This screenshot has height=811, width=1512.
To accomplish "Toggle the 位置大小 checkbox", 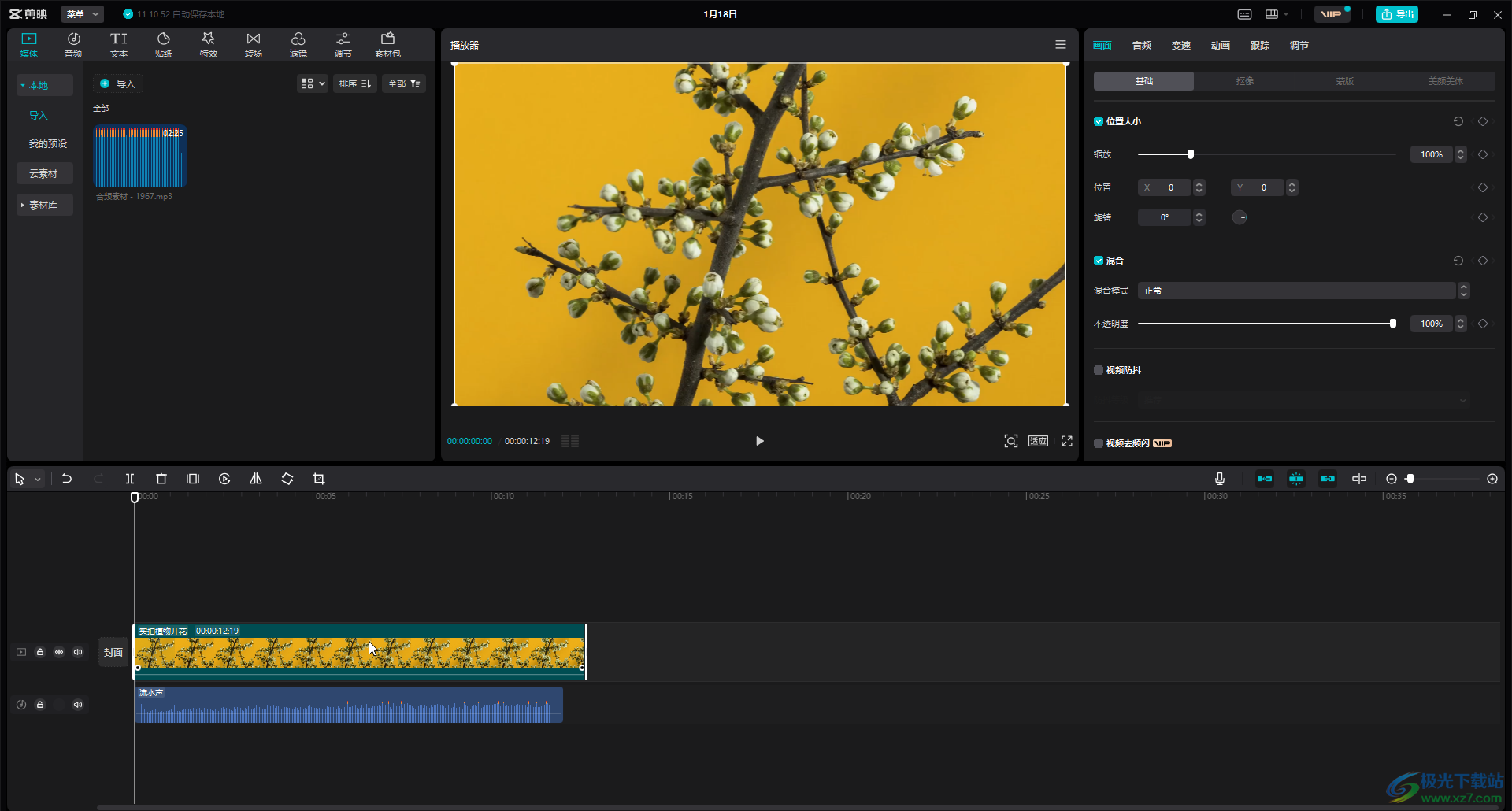I will 1099,121.
